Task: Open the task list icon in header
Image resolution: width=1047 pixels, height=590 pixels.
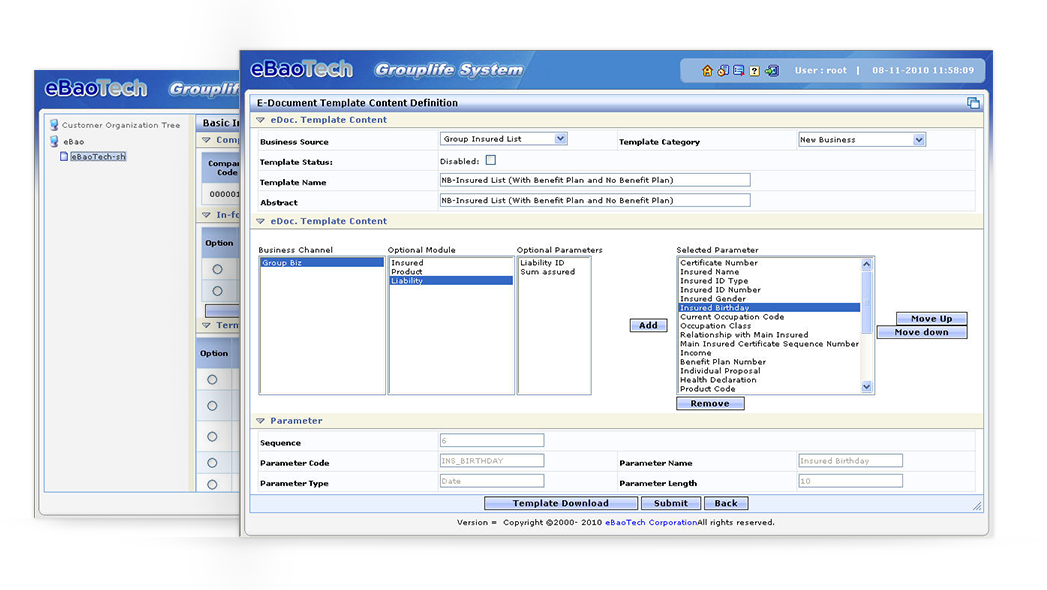Action: (739, 71)
